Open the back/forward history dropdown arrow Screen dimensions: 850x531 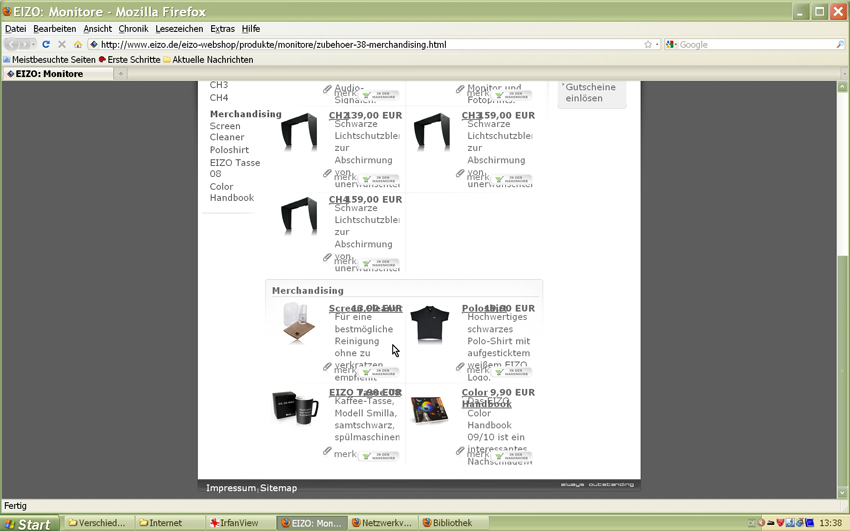[33, 44]
